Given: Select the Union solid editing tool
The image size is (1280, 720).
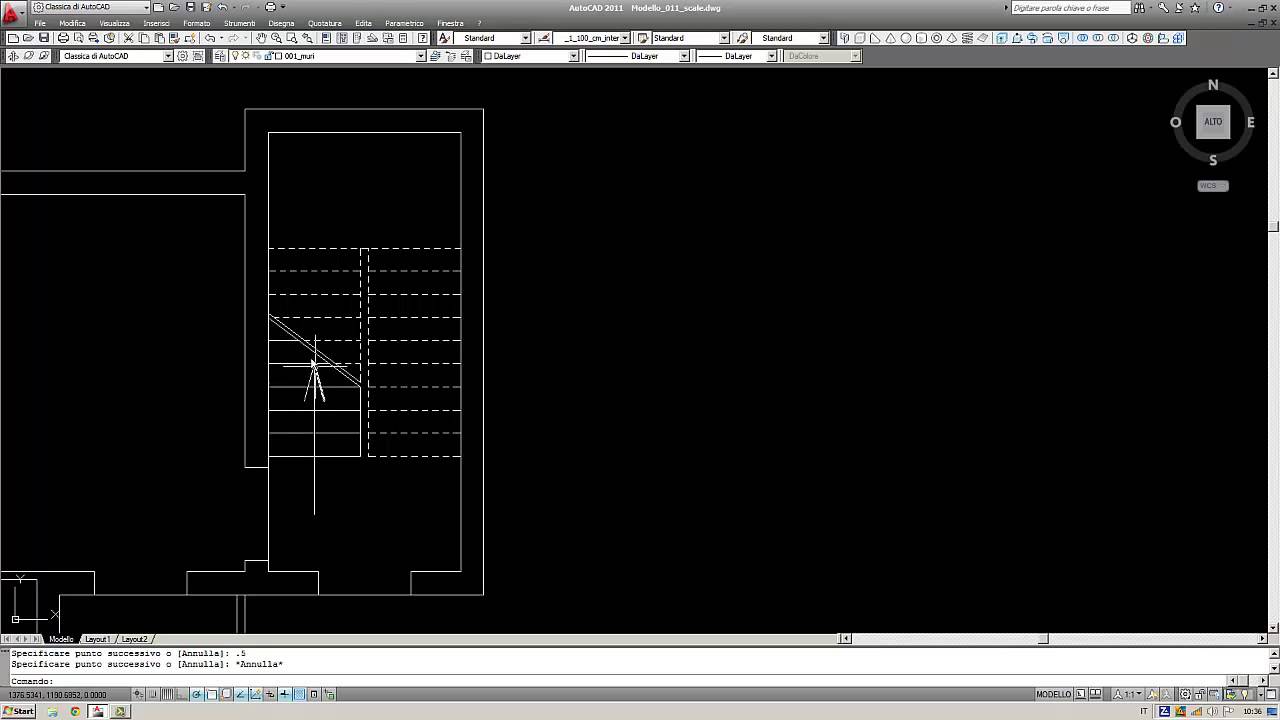Looking at the screenshot, I should pos(1082,38).
